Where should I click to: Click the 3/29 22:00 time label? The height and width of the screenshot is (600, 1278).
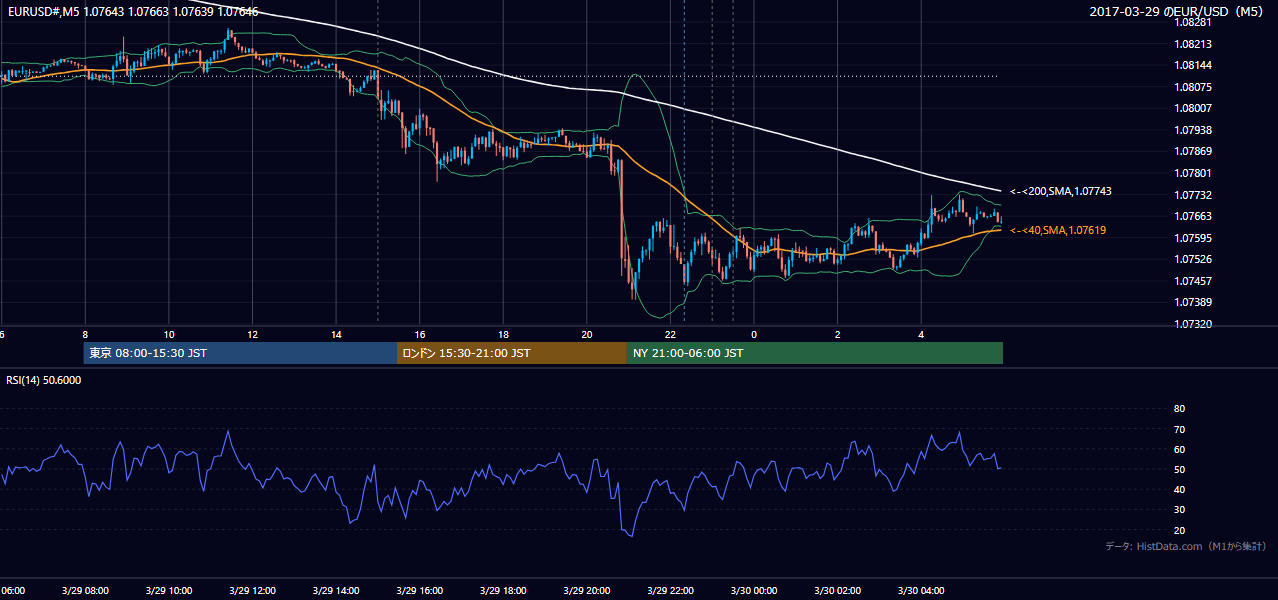669,590
